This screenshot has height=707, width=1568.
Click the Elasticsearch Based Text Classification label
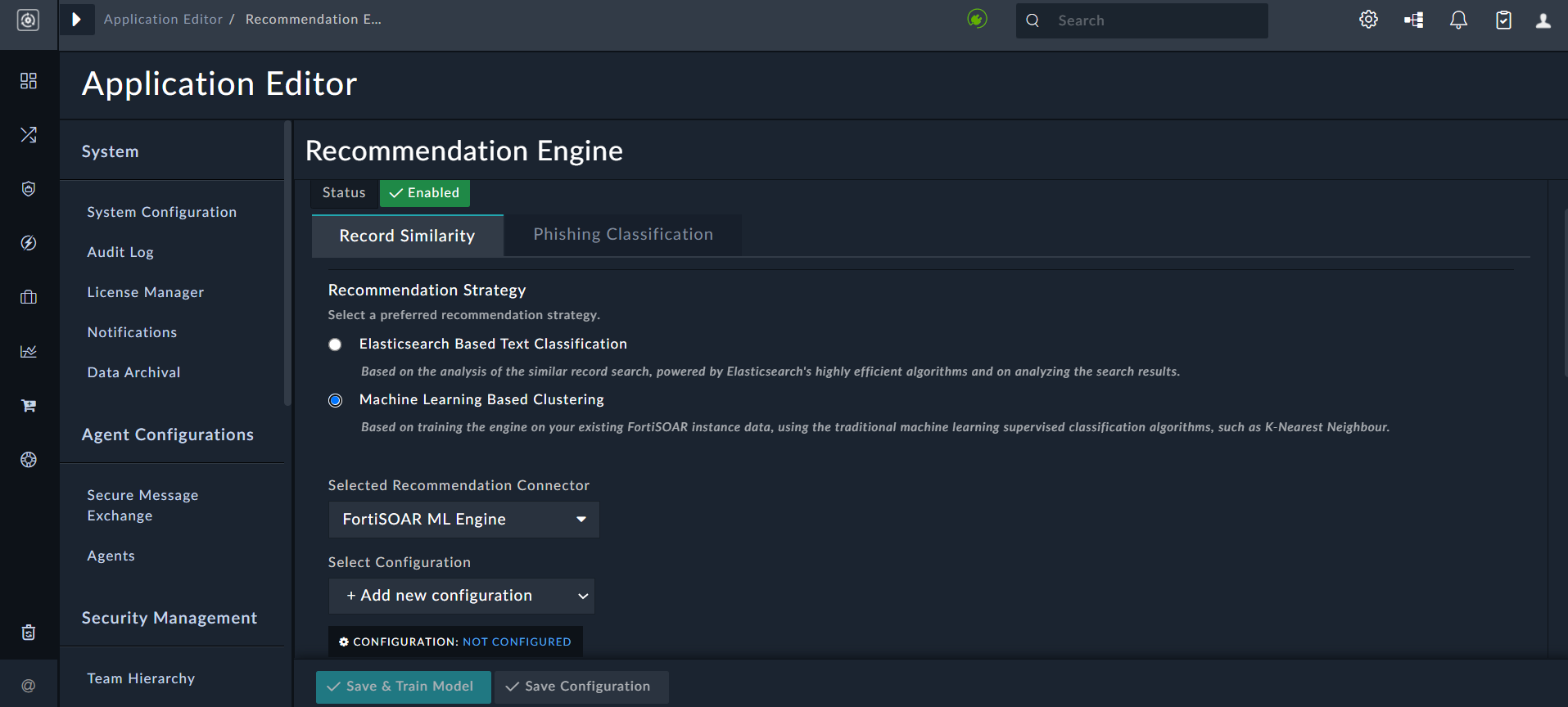[x=493, y=344]
